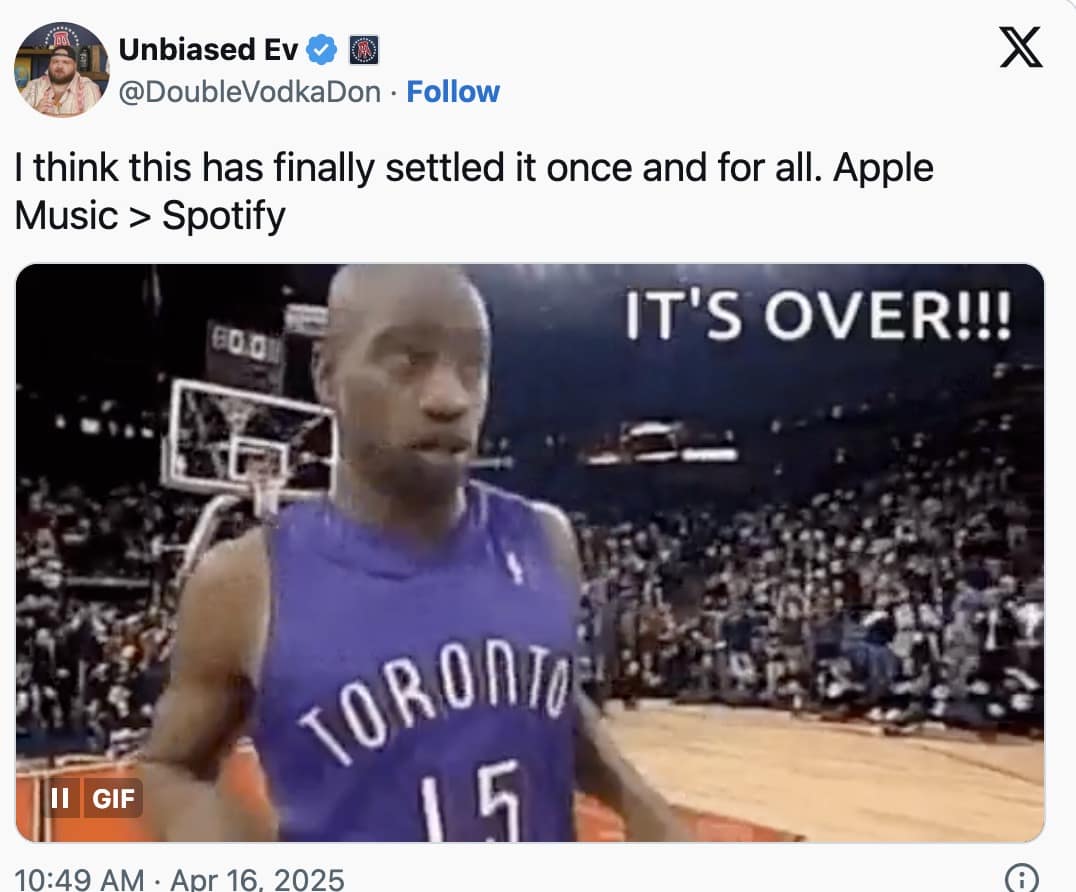Open the Unbiased Ev profile avatar
The image size is (1076, 892).
[62, 69]
